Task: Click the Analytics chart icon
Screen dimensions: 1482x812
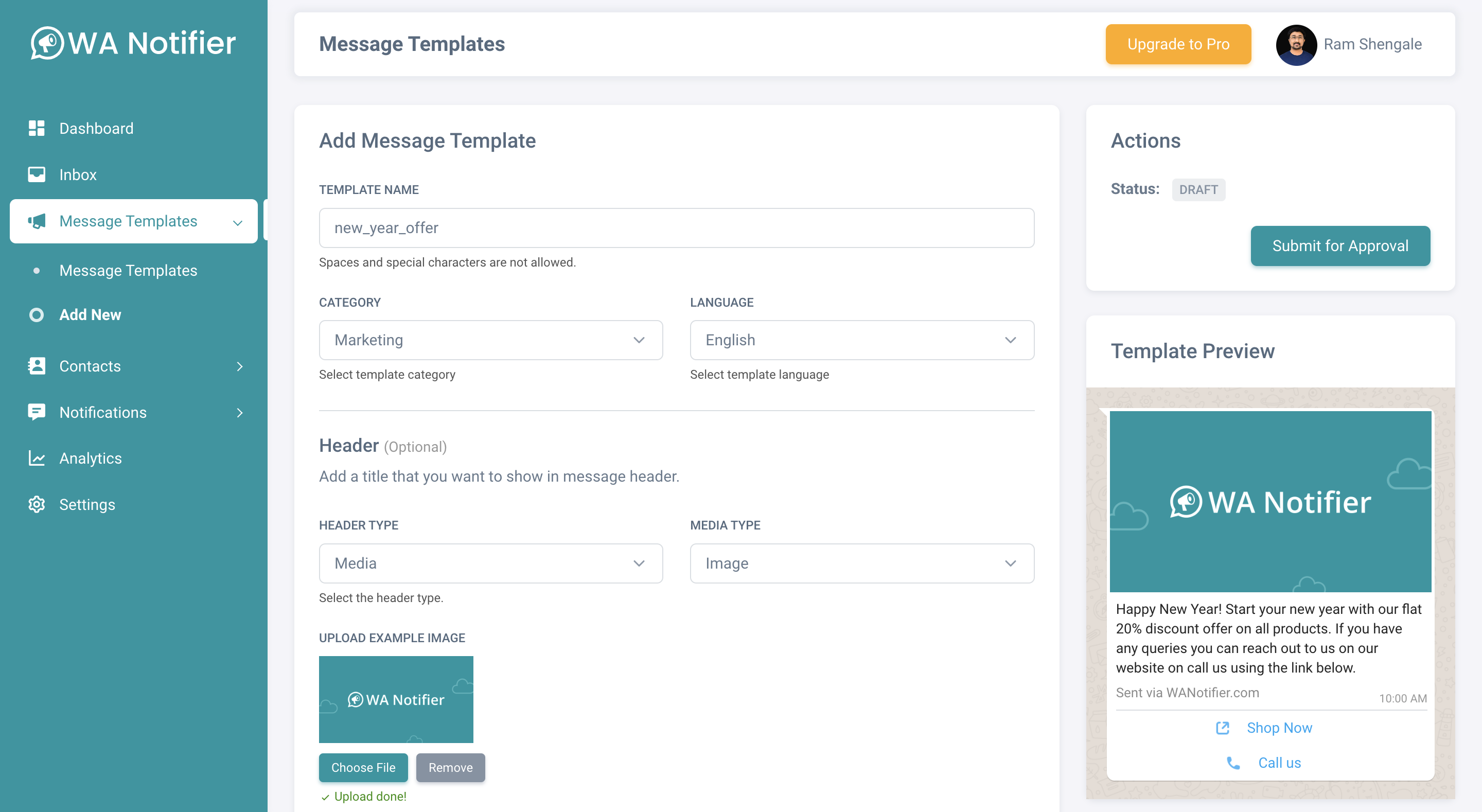Action: (x=36, y=458)
